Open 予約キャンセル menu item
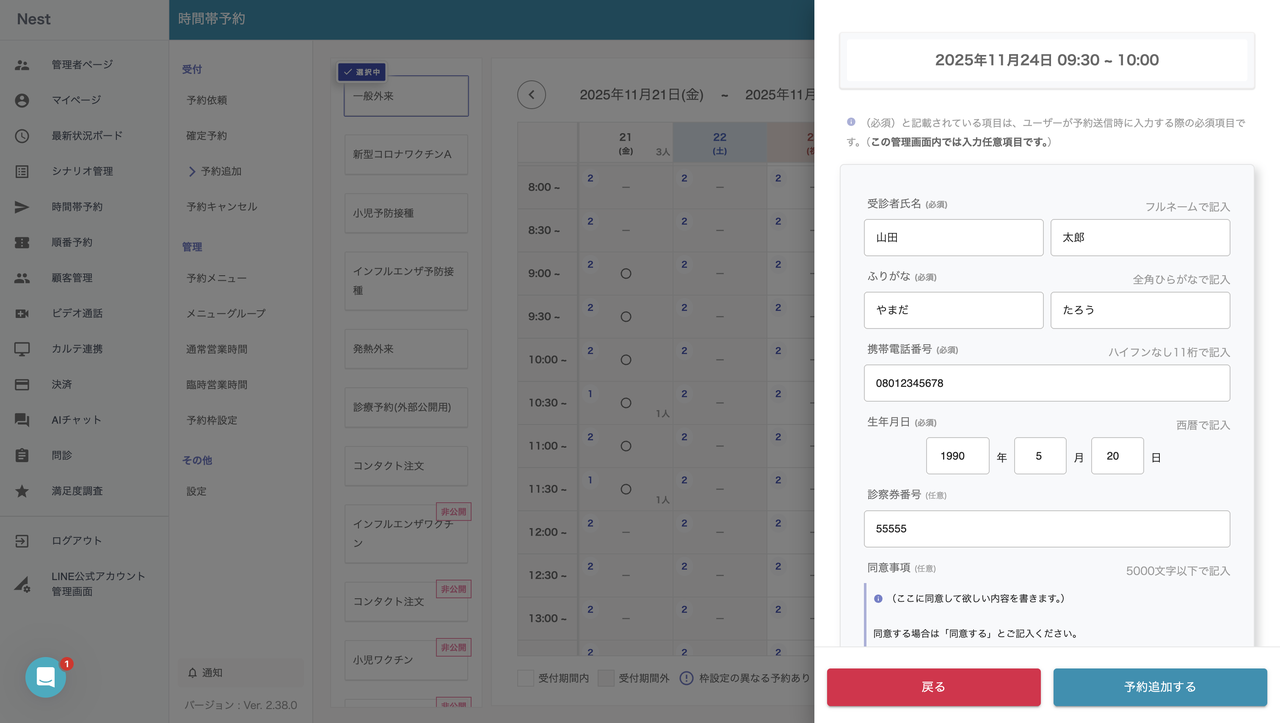Viewport: 1280px width, 723px height. (x=222, y=207)
